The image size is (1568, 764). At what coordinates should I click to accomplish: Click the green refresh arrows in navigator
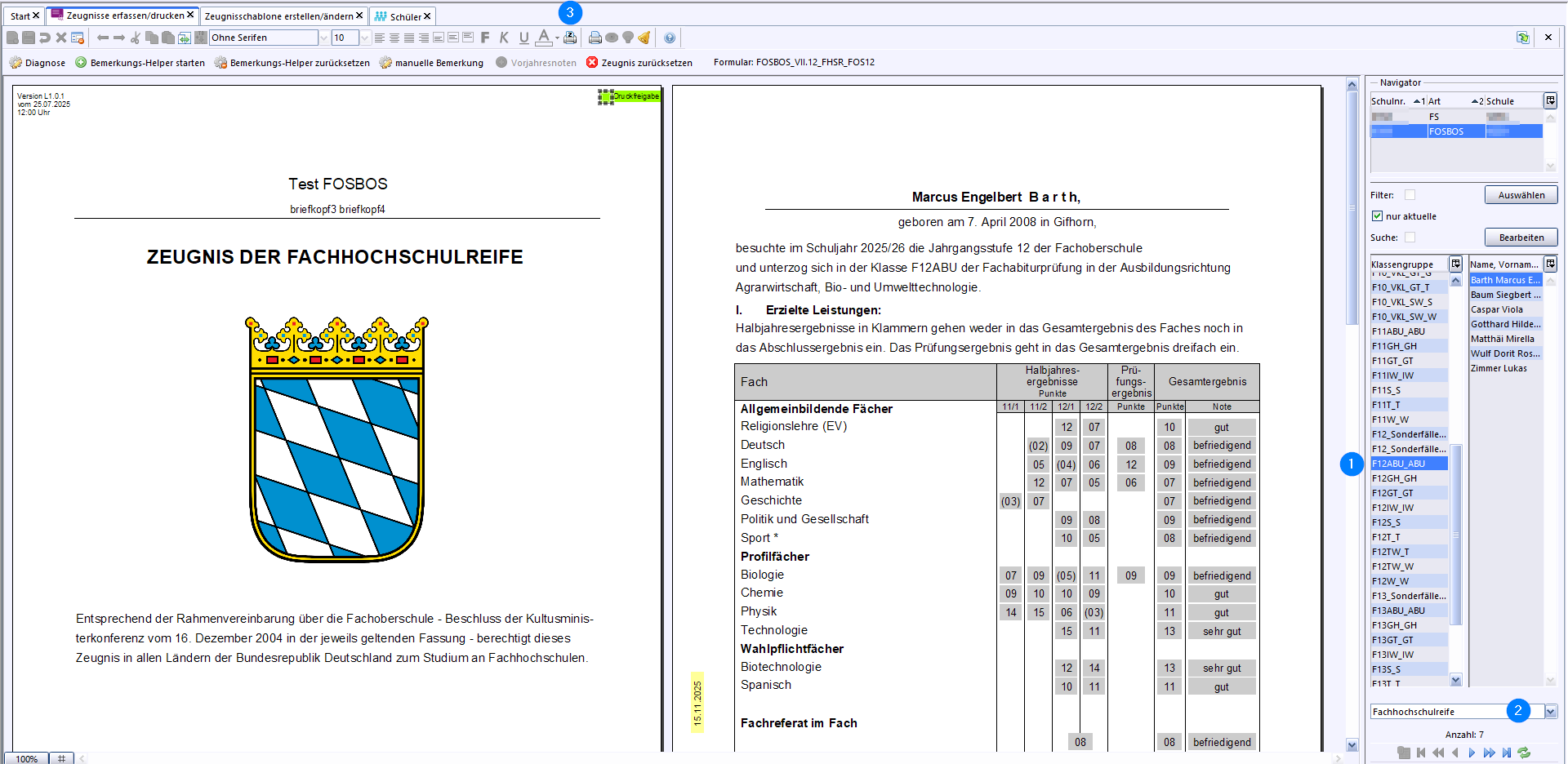(x=1524, y=753)
